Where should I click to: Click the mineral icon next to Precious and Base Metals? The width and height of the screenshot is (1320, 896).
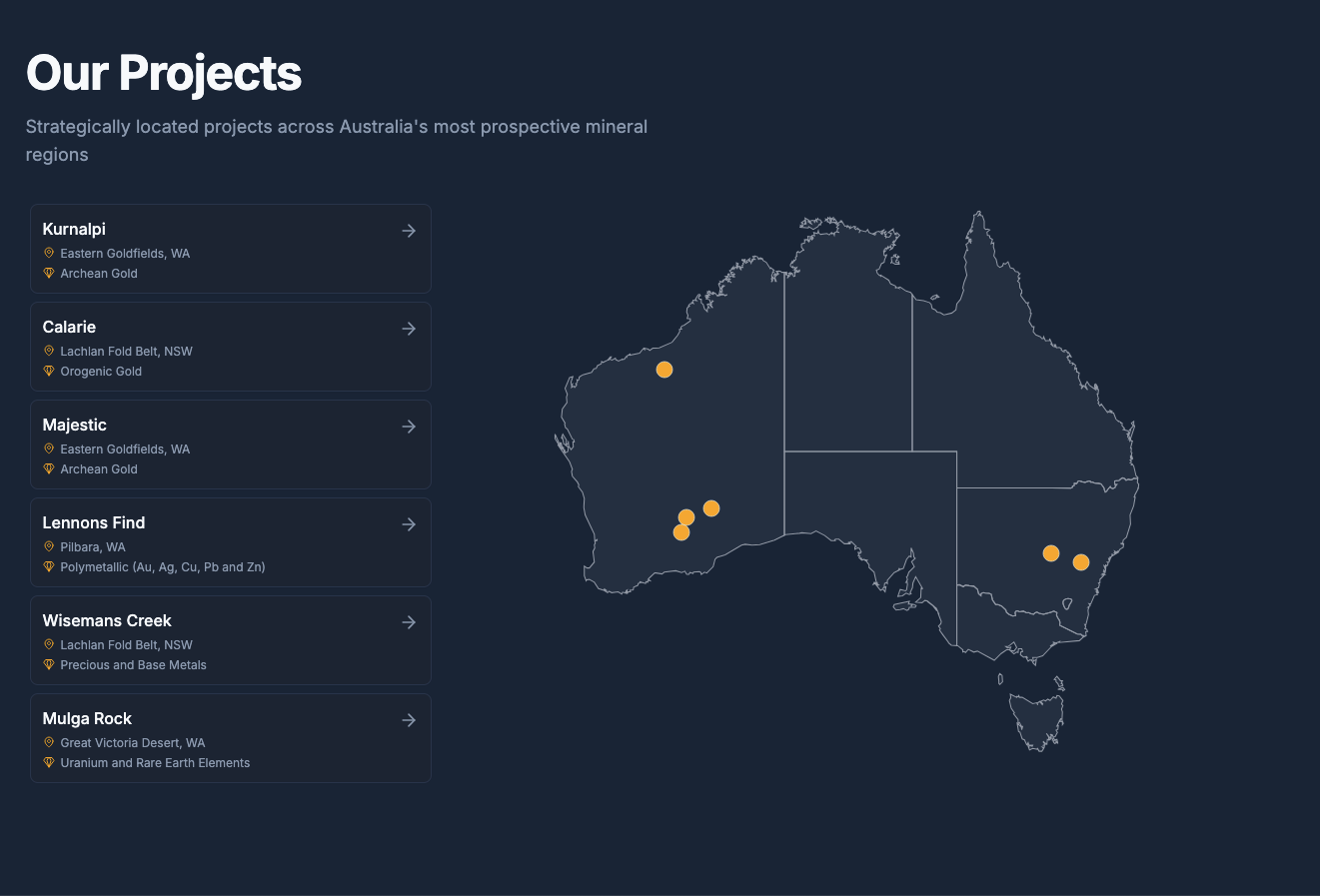point(49,664)
